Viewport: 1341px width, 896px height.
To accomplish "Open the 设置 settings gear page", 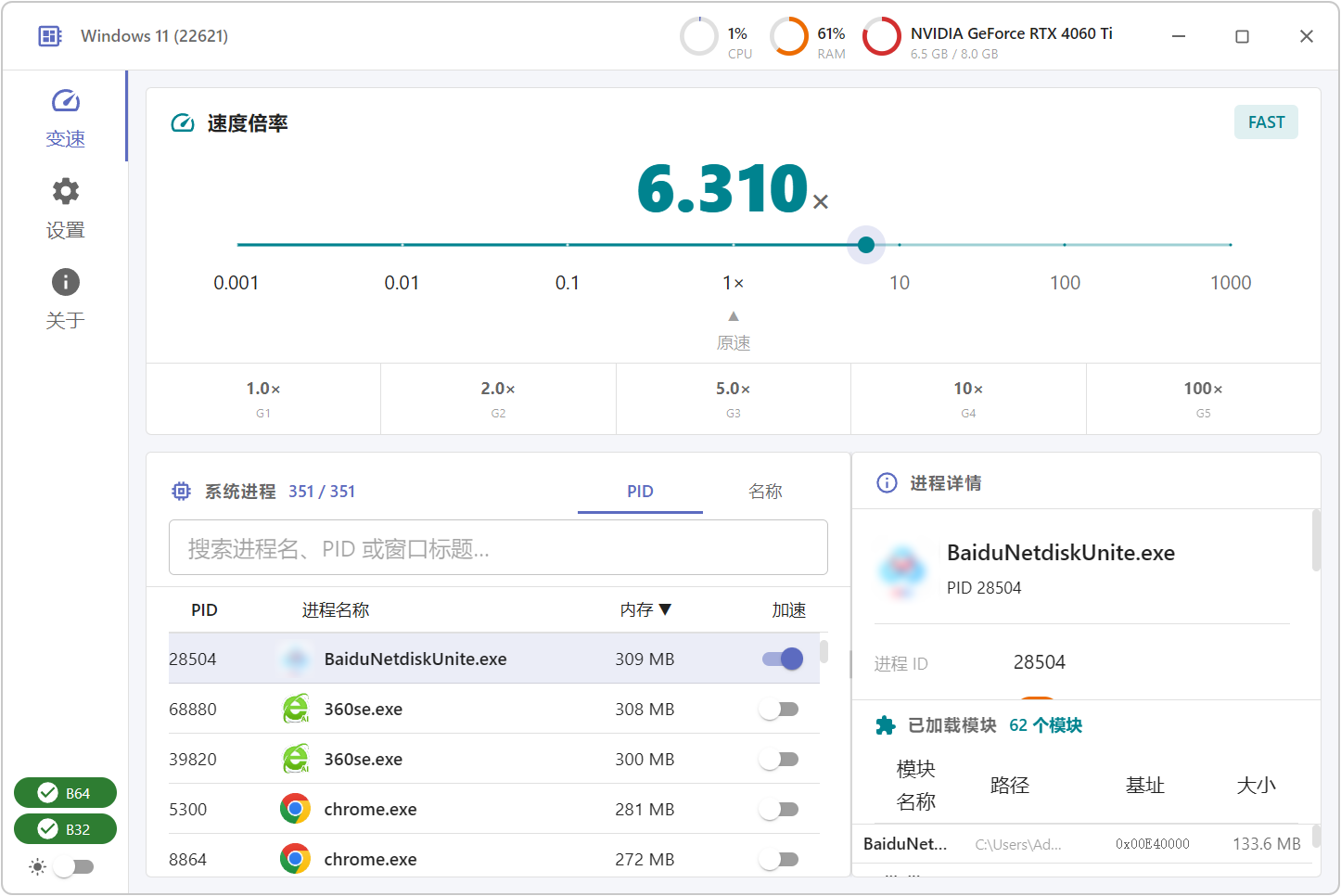I will click(65, 209).
